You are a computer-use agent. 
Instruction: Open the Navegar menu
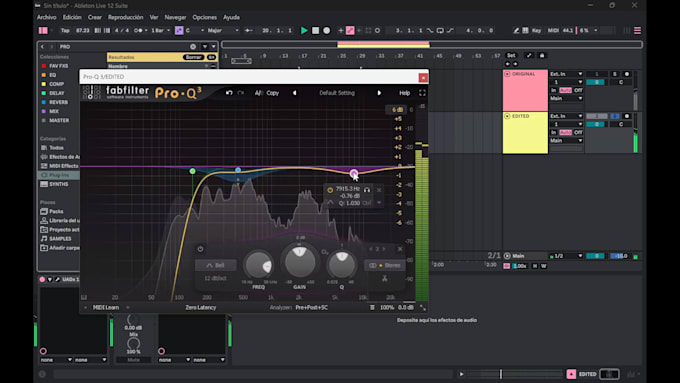[x=175, y=17]
